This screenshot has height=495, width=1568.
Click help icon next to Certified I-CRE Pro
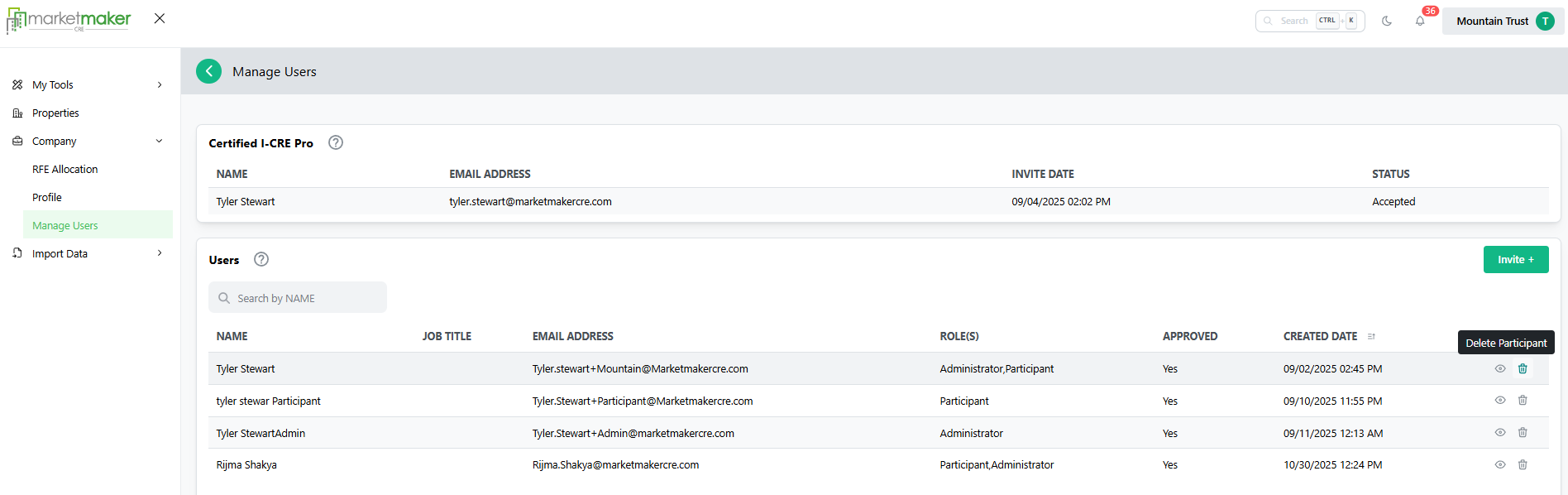pos(336,142)
